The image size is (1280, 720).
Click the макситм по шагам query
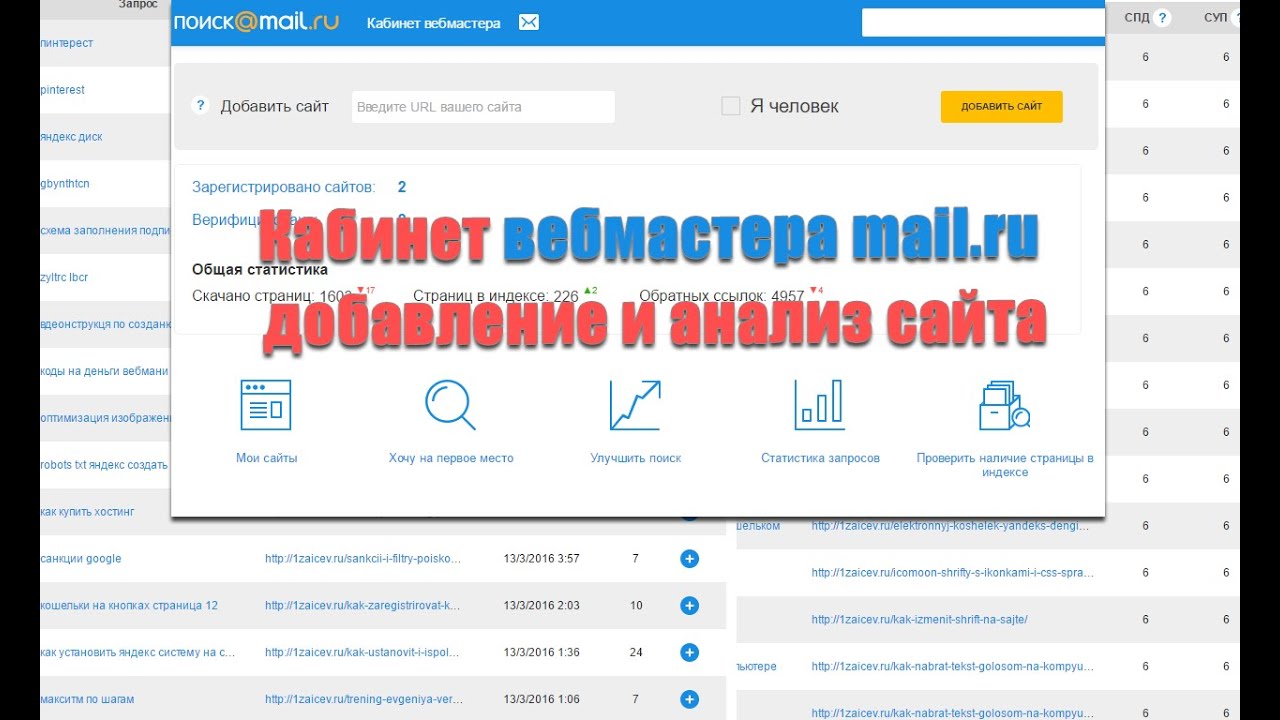[87, 699]
